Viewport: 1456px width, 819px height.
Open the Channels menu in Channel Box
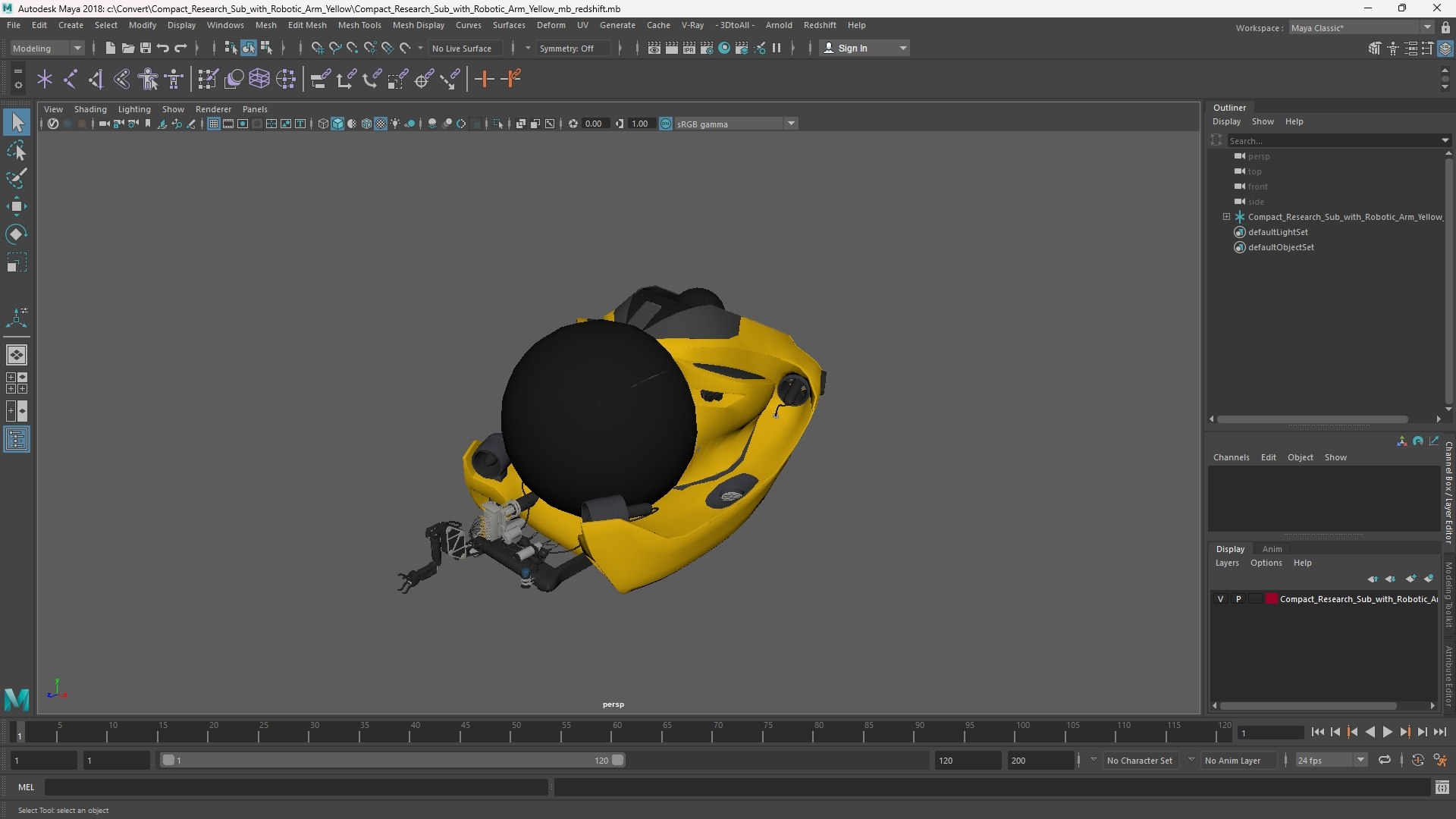(1231, 457)
